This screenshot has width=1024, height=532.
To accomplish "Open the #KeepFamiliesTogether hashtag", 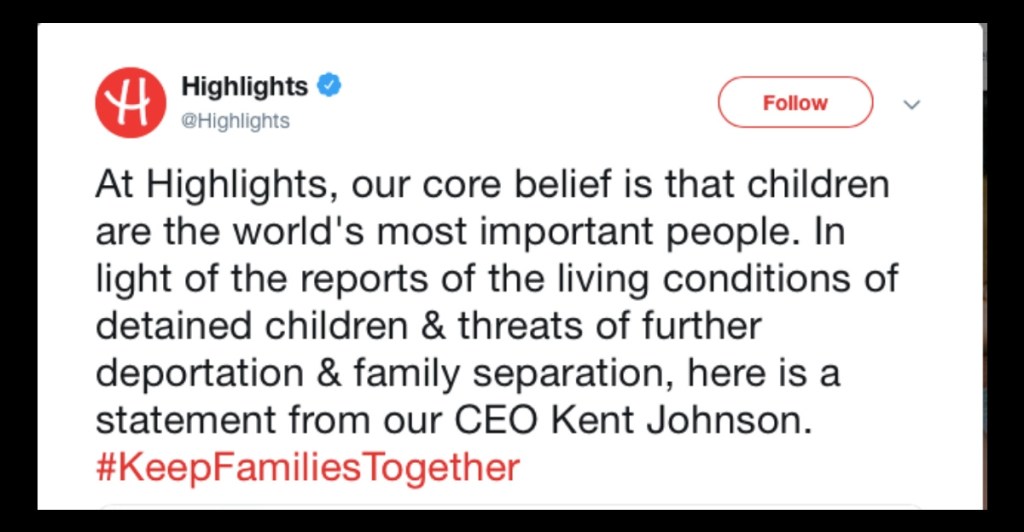I will (308, 467).
